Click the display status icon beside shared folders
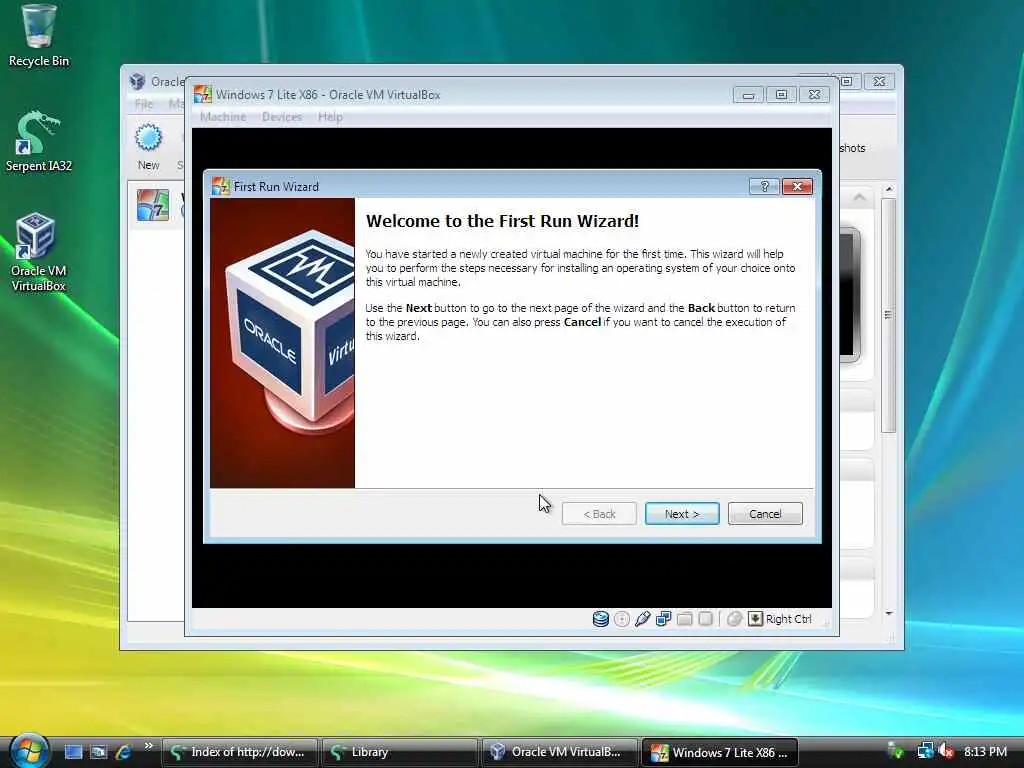The height and width of the screenshot is (768, 1024). (x=705, y=618)
